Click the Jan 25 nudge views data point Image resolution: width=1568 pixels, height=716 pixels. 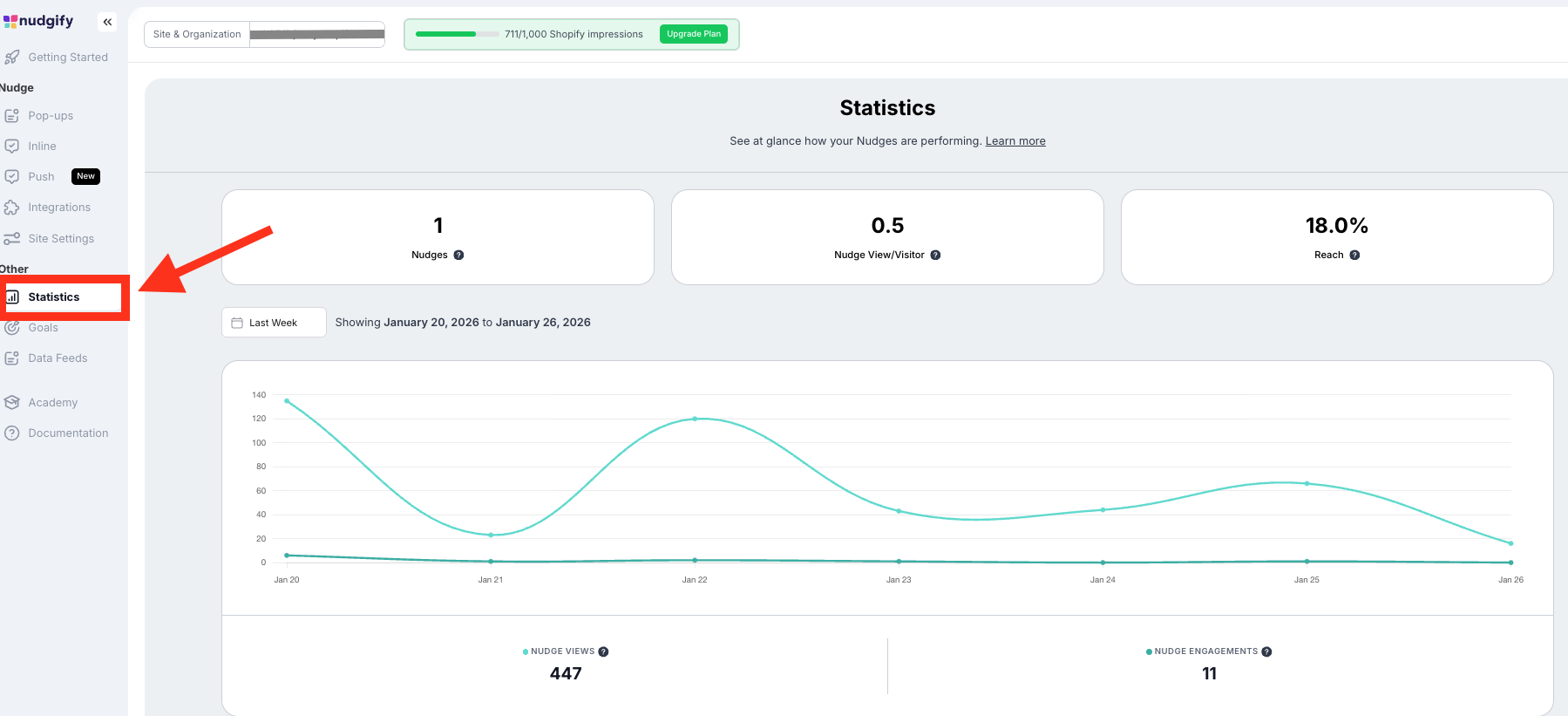click(x=1307, y=483)
